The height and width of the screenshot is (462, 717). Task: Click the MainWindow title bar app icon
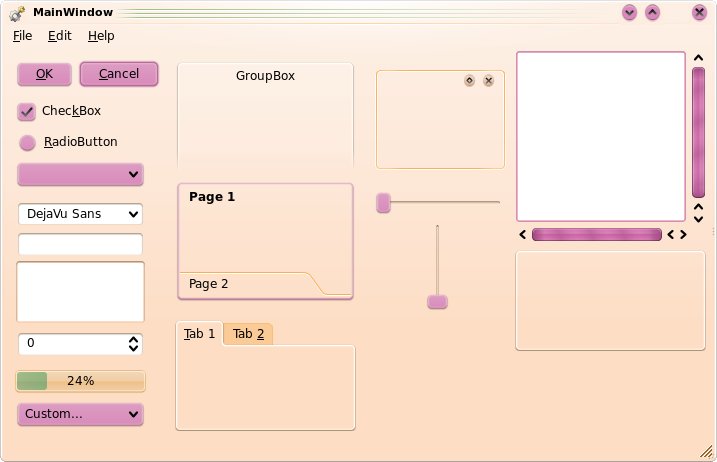[17, 13]
